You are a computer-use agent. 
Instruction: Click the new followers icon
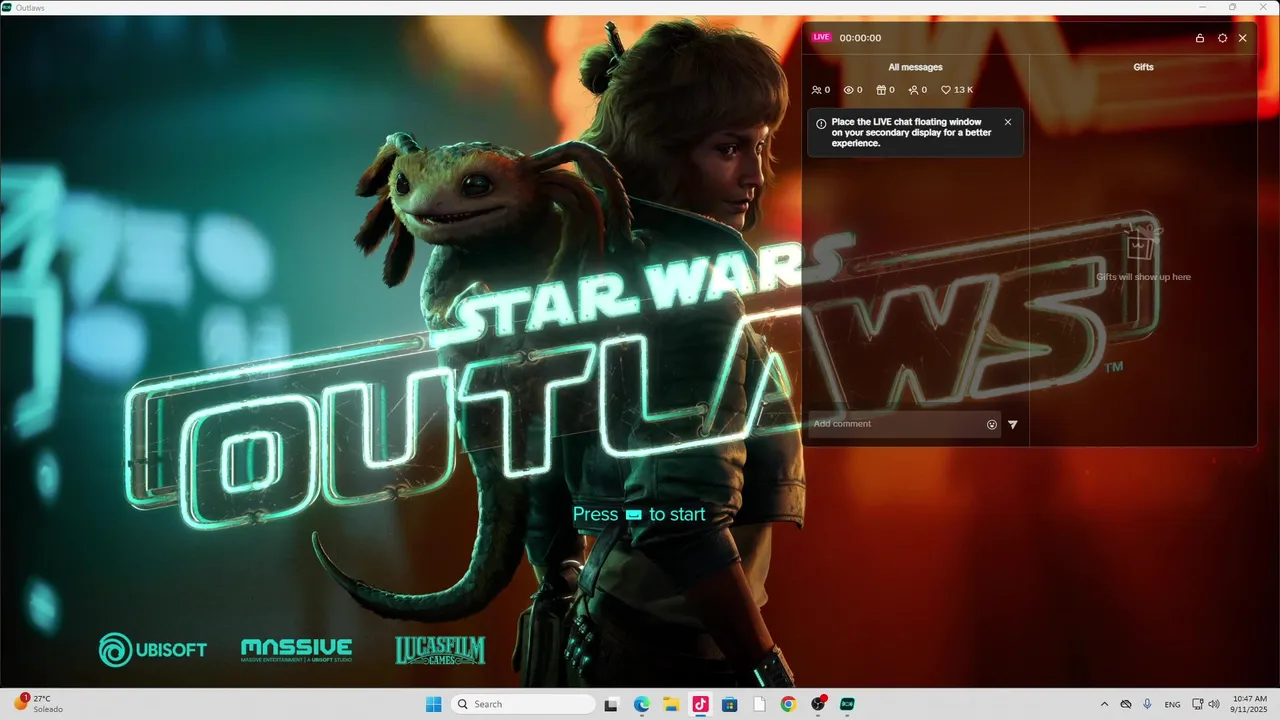(913, 90)
